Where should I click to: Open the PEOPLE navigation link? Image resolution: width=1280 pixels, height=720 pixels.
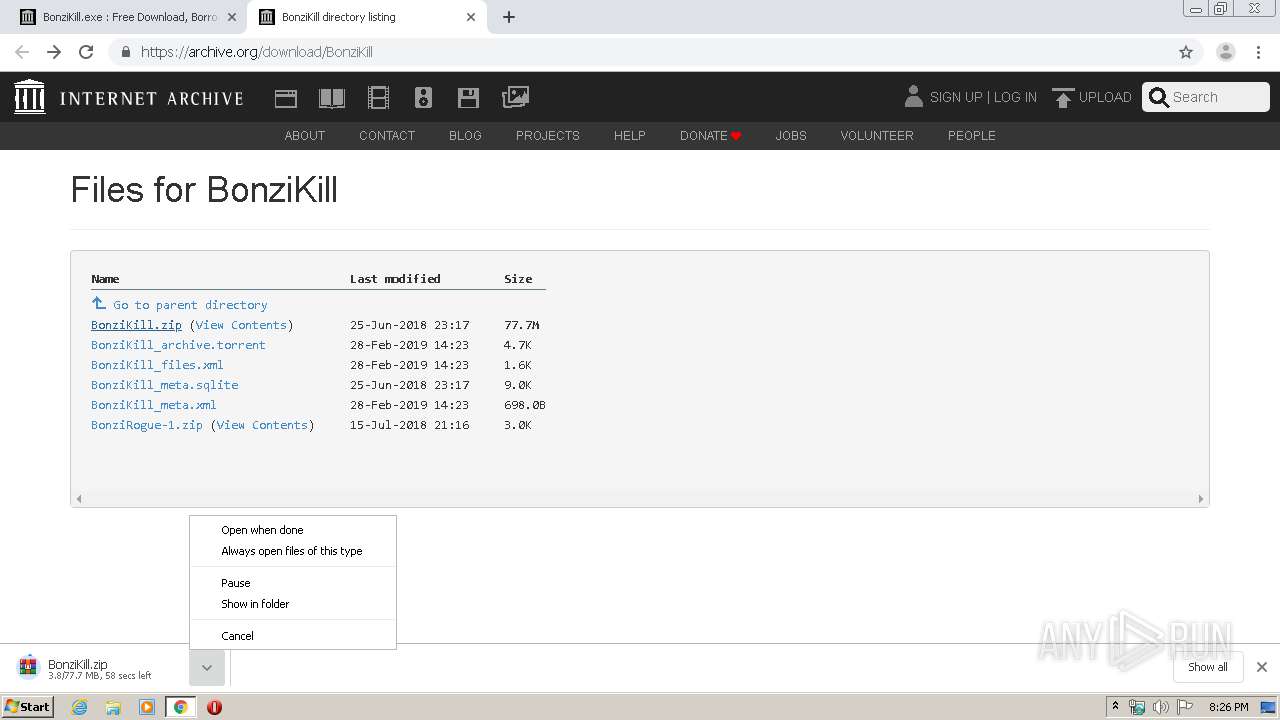pyautogui.click(x=972, y=135)
